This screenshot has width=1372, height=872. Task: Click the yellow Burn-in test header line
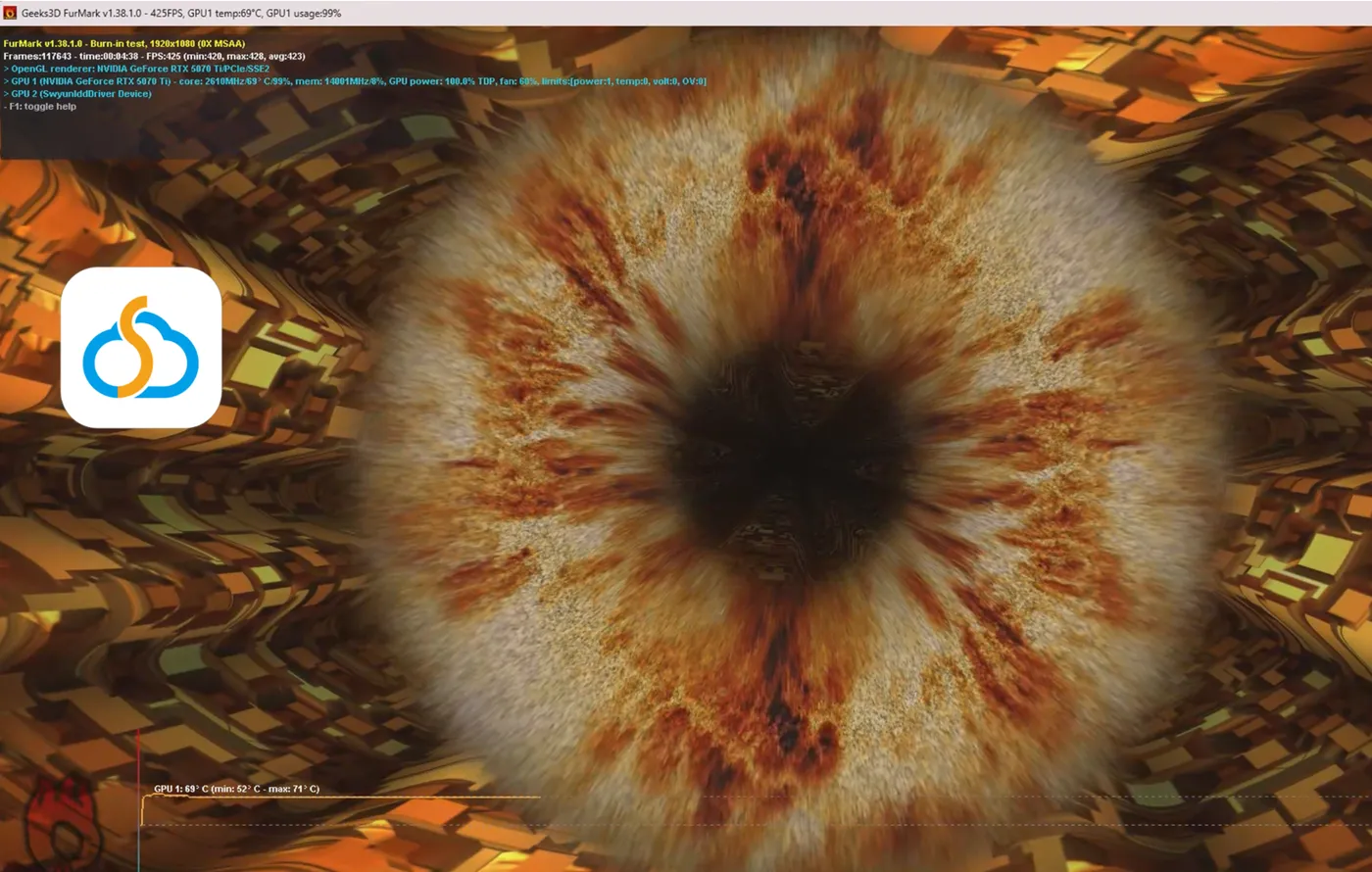pyautogui.click(x=124, y=44)
